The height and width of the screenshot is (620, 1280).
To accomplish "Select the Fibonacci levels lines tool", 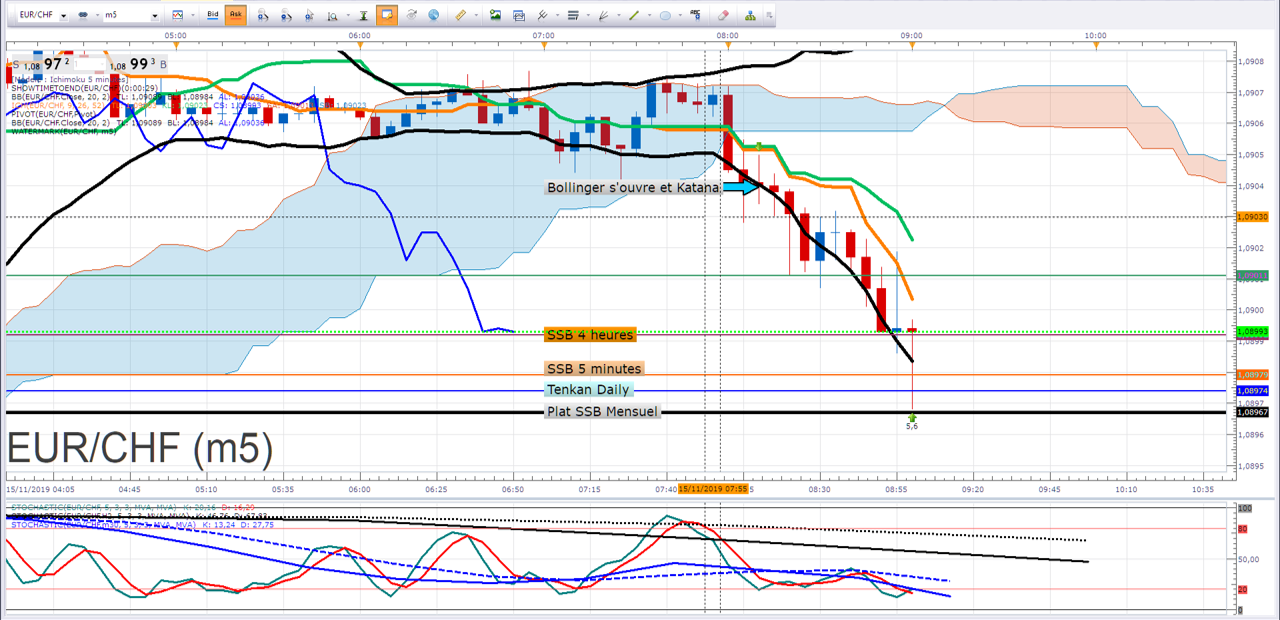I will pos(573,15).
